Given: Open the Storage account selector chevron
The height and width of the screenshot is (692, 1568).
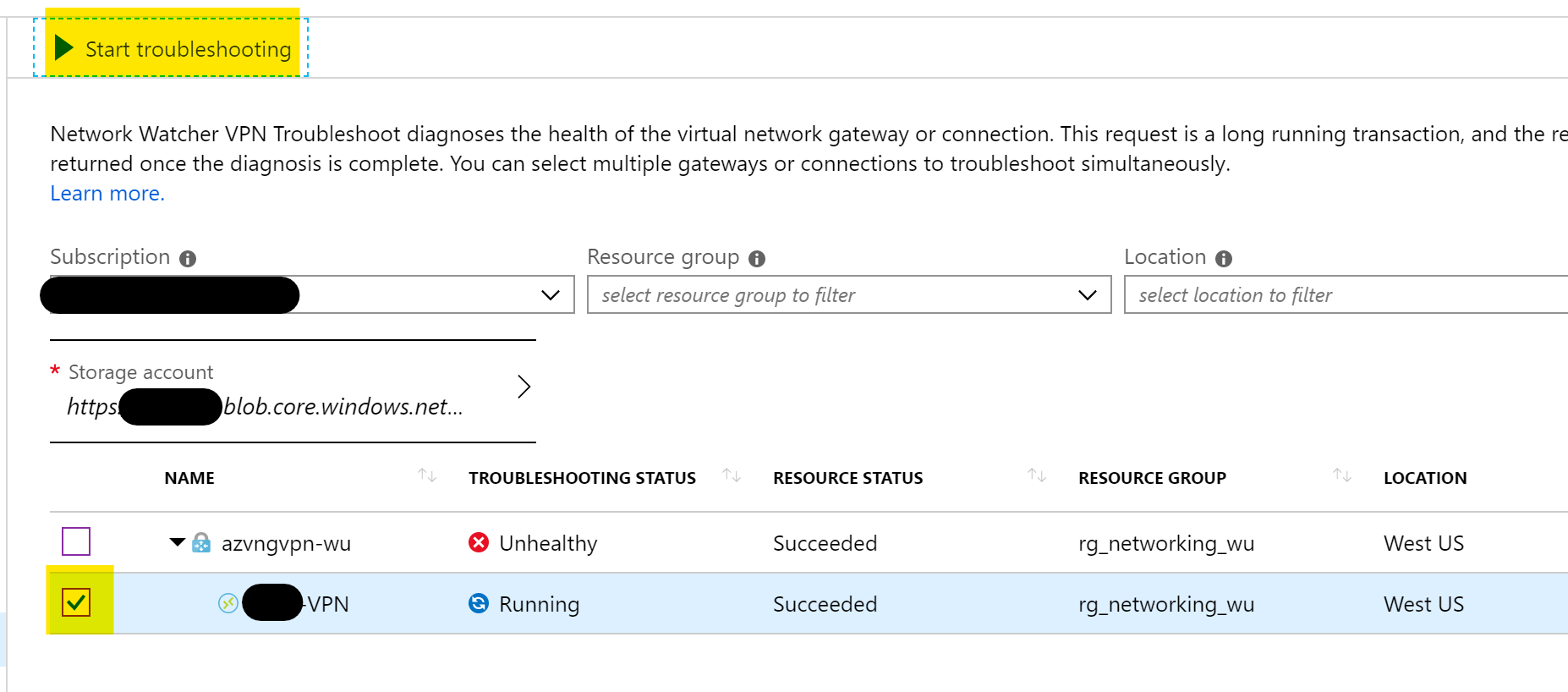Looking at the screenshot, I should [x=524, y=387].
